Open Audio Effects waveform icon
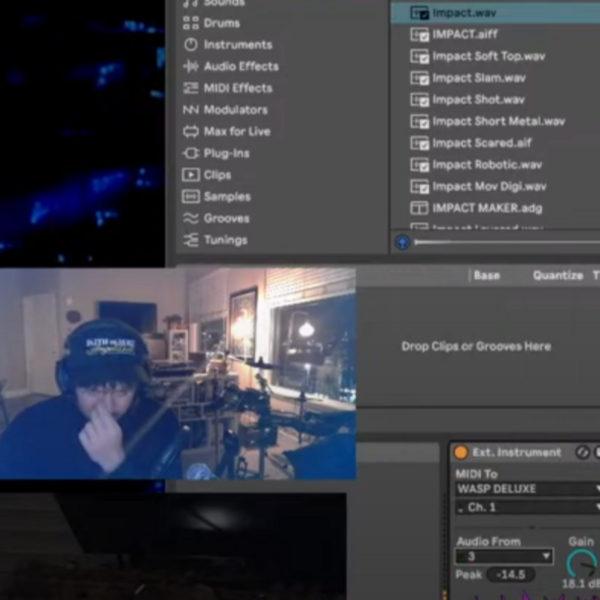The width and height of the screenshot is (600, 600). [191, 66]
